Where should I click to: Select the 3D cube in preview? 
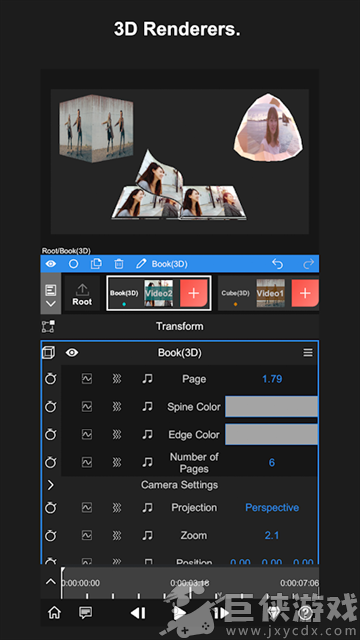96,128
